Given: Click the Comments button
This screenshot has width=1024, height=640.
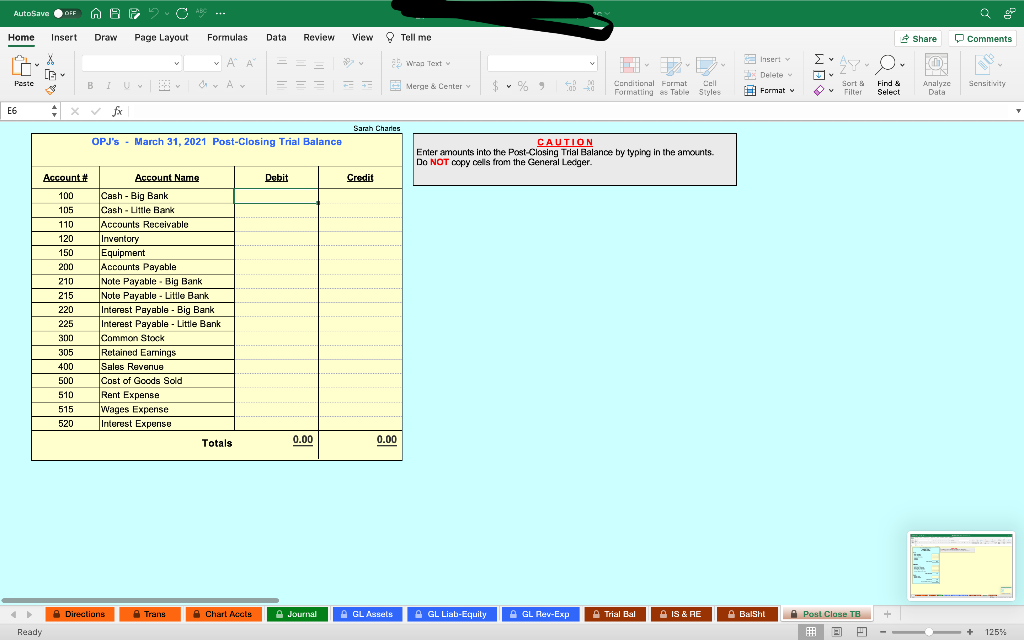Looking at the screenshot, I should (982, 37).
